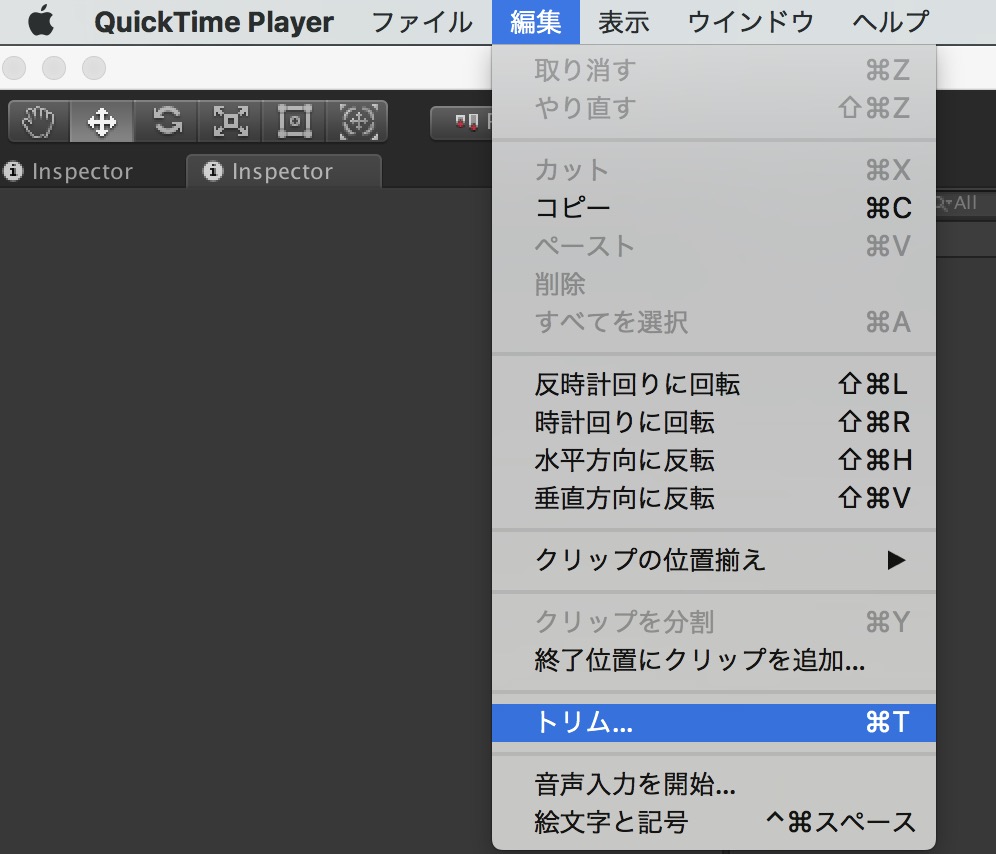Choose 時計回りに回転 menu item

tap(714, 422)
